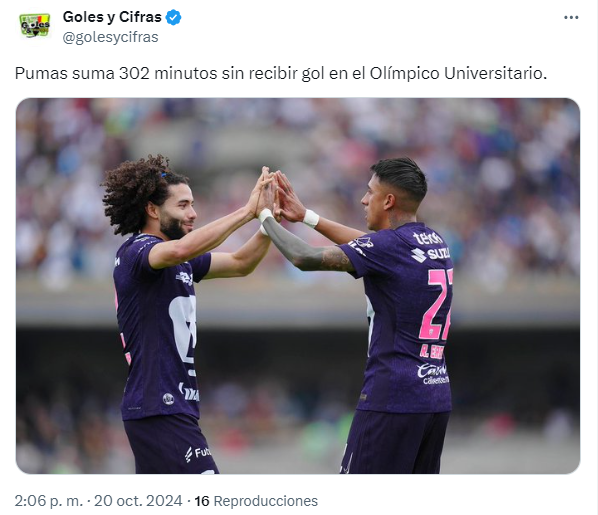Visit the @golesycifras handle link

point(110,37)
